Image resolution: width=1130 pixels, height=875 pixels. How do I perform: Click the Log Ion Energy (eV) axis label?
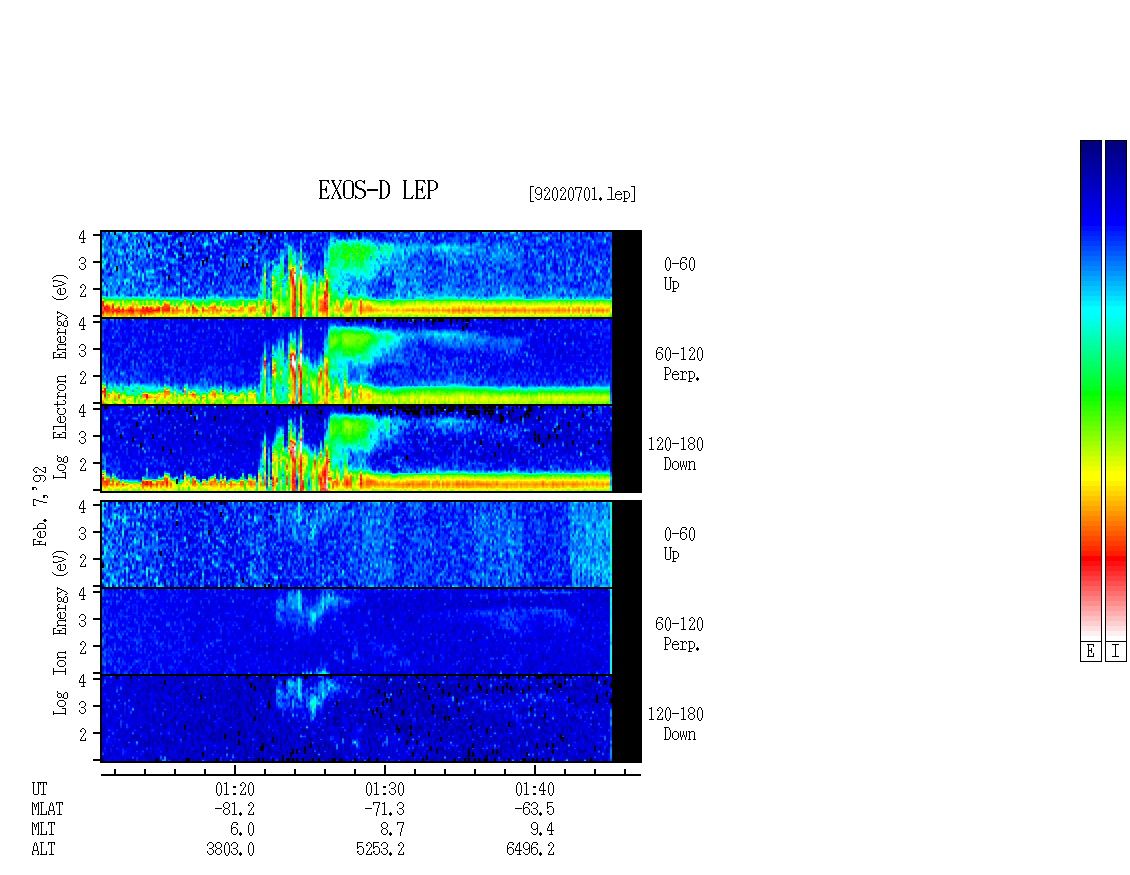click(x=60, y=632)
